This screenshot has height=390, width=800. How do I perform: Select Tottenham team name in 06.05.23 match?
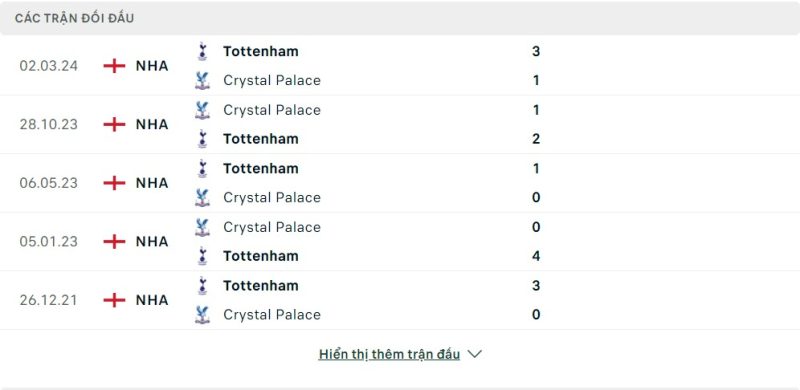(x=261, y=168)
